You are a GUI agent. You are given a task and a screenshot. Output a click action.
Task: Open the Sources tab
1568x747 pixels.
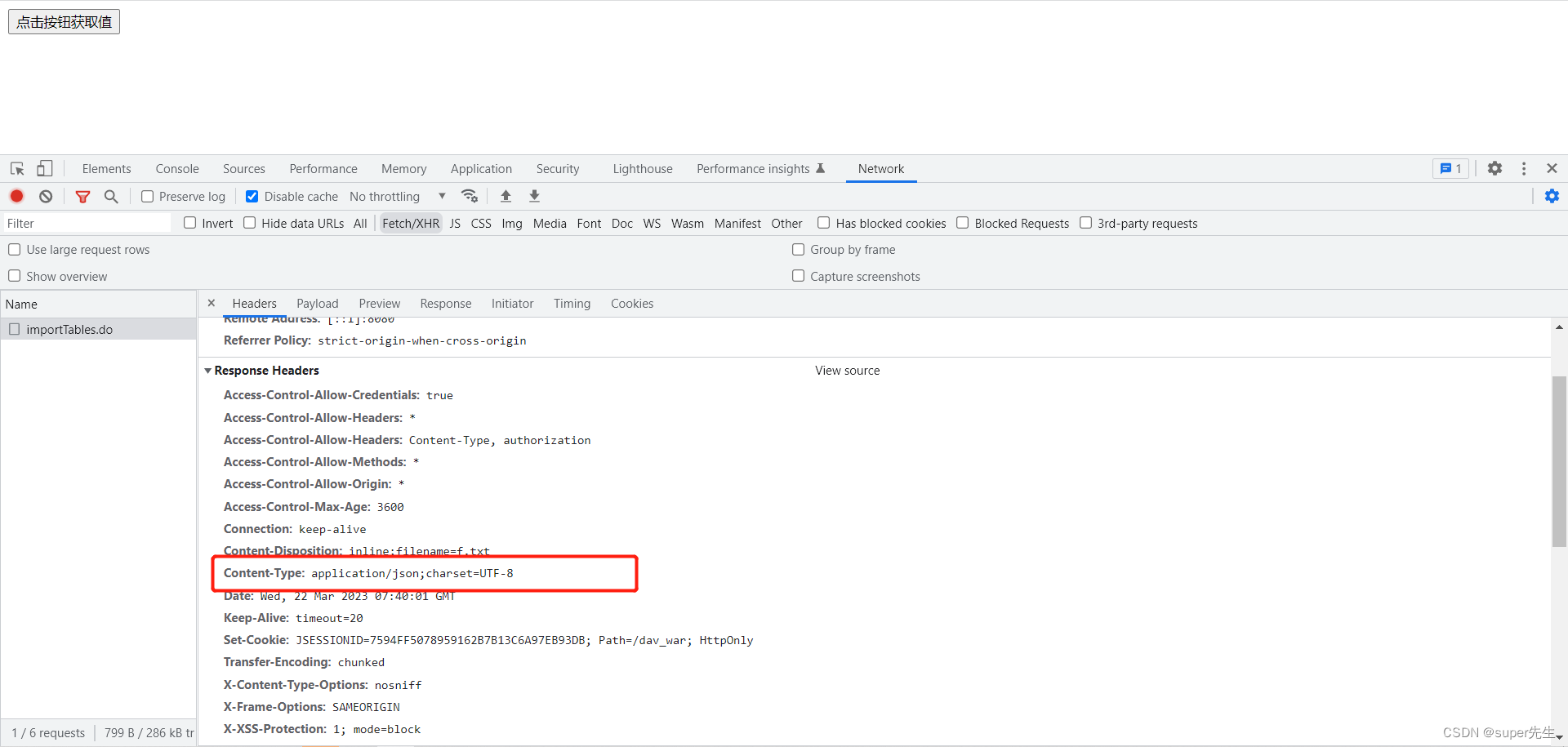(244, 168)
